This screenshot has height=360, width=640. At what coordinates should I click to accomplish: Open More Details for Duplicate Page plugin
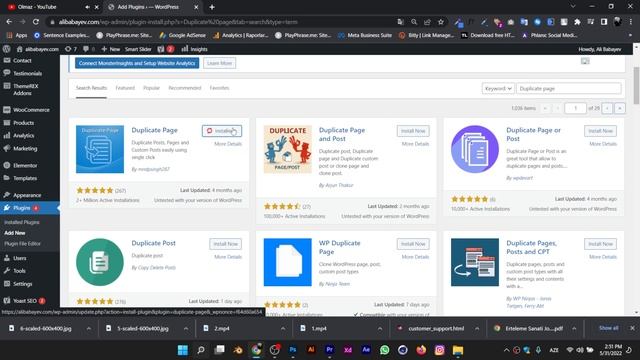point(228,144)
